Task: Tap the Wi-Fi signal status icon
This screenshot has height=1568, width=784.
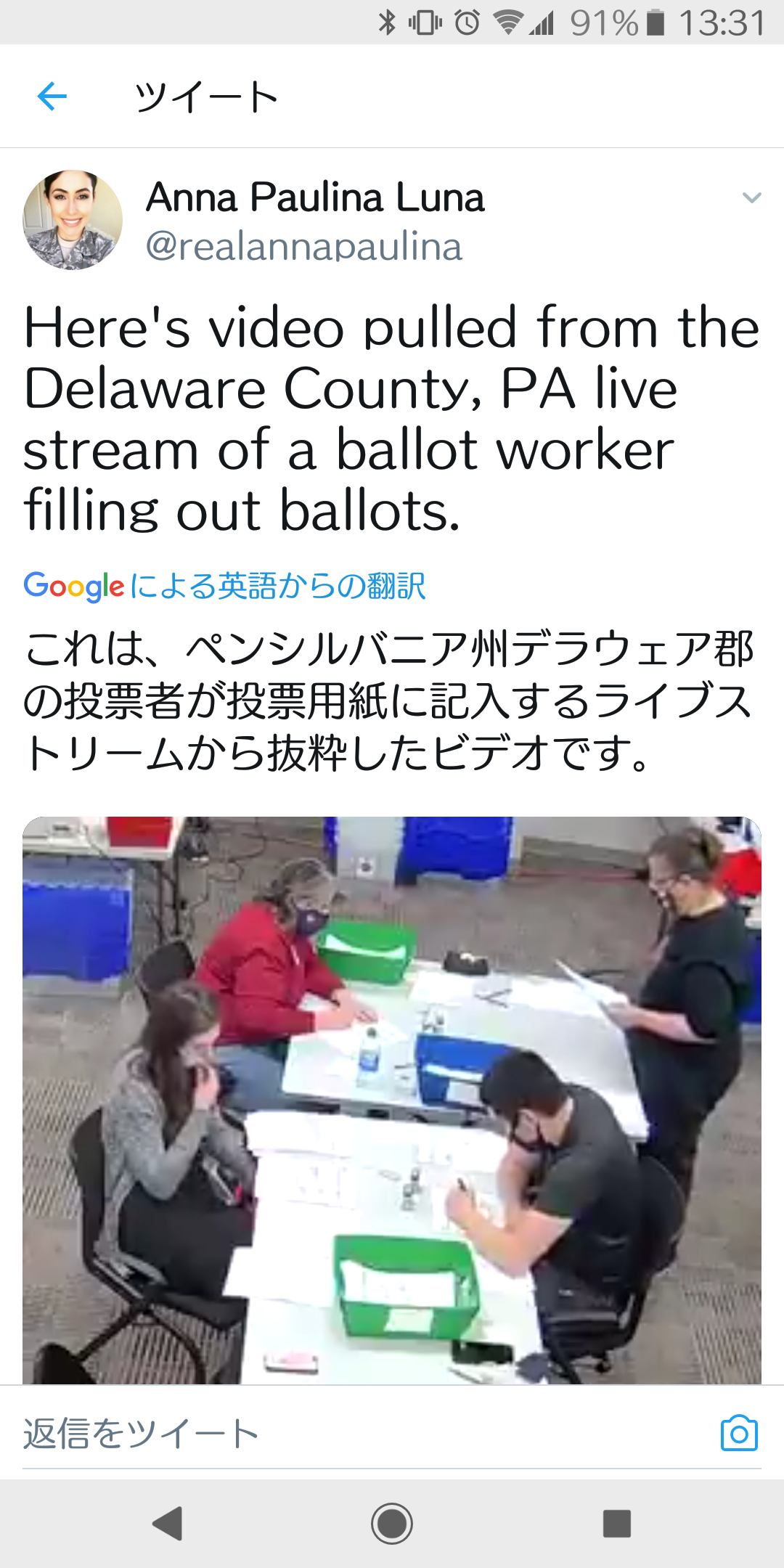Action: pos(508,23)
